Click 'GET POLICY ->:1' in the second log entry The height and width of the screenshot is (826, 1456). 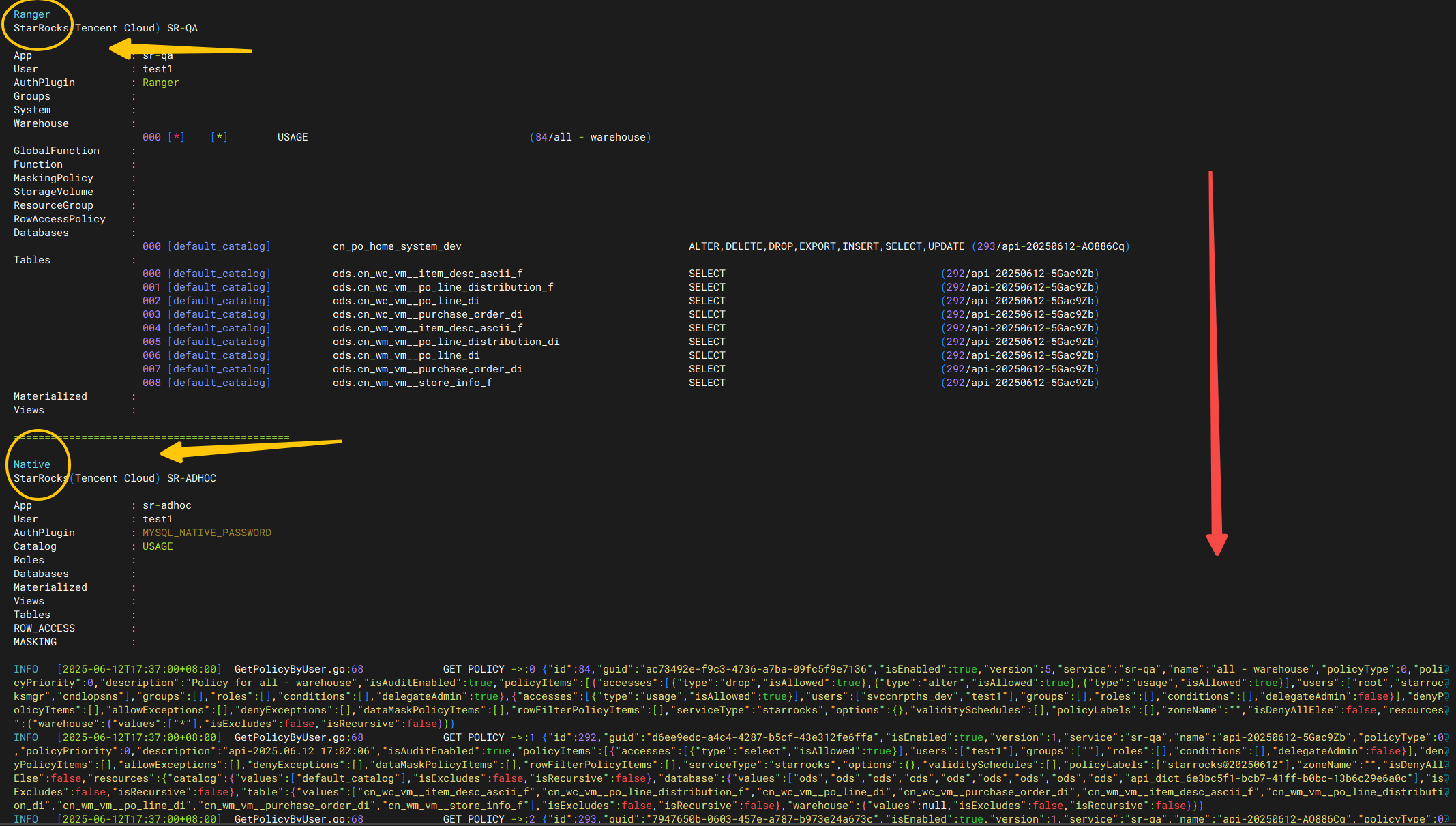point(489,737)
